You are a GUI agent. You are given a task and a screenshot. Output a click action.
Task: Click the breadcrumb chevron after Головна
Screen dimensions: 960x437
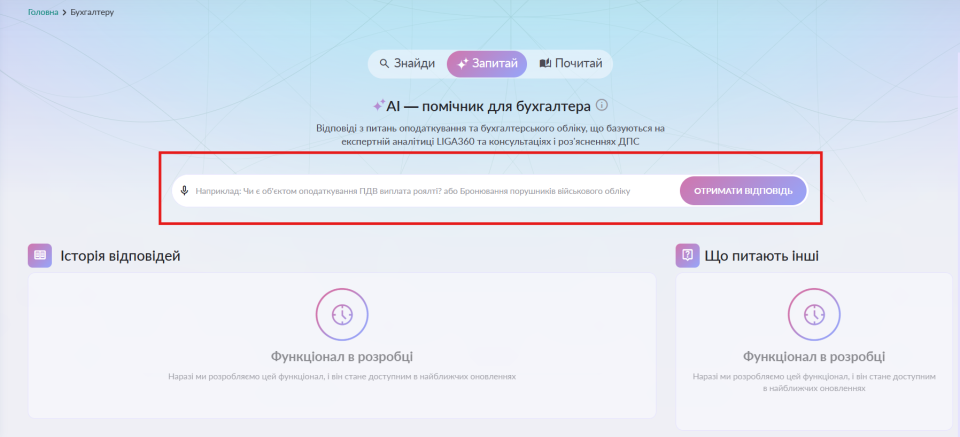tap(64, 13)
